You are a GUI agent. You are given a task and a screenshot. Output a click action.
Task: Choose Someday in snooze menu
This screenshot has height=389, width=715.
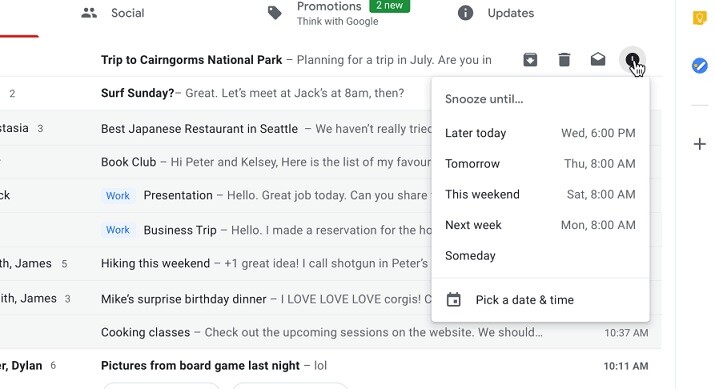pyautogui.click(x=540, y=256)
